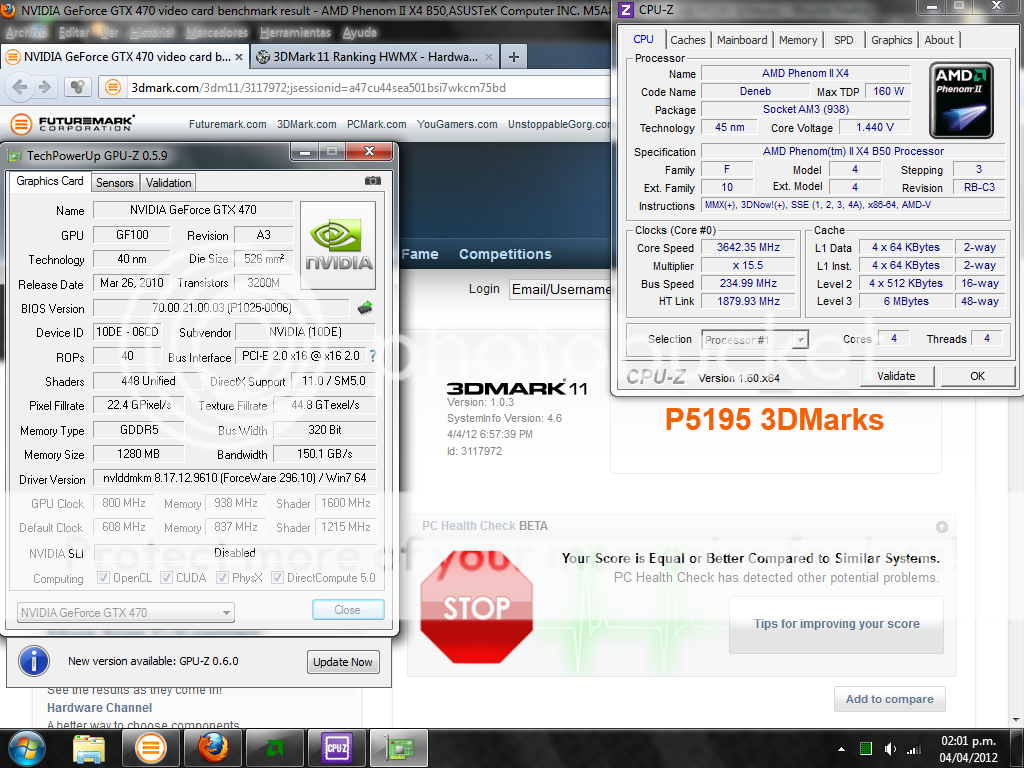Screen dimensions: 1024x768
Task: Open the Futuremark.com link
Action: (x=228, y=124)
